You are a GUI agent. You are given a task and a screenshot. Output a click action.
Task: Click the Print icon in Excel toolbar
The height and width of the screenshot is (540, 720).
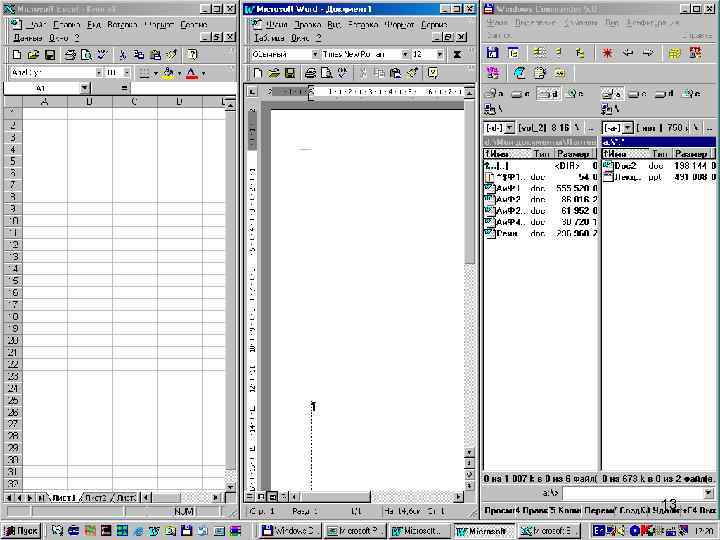(x=70, y=55)
